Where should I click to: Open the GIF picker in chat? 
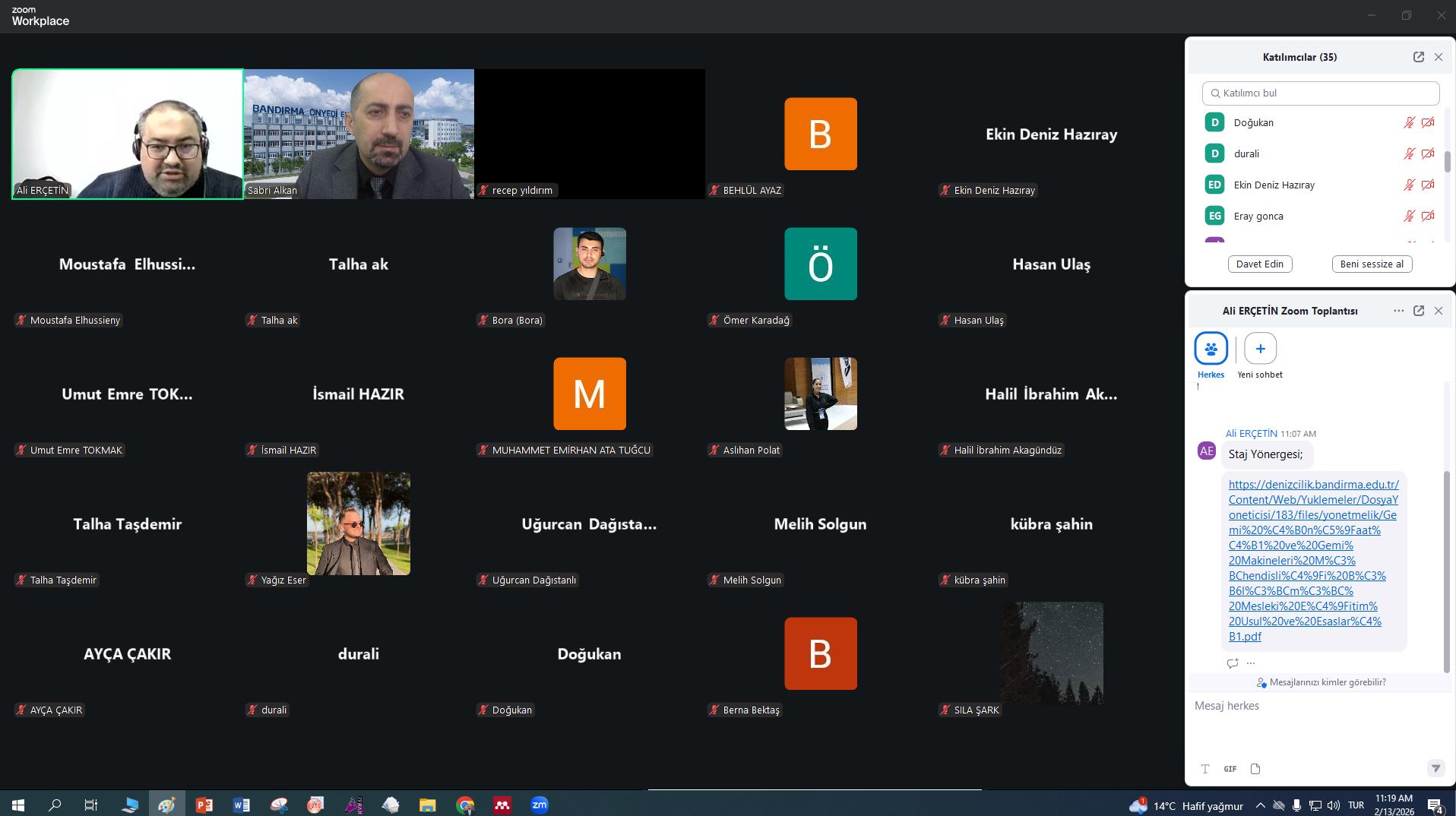[1230, 769]
